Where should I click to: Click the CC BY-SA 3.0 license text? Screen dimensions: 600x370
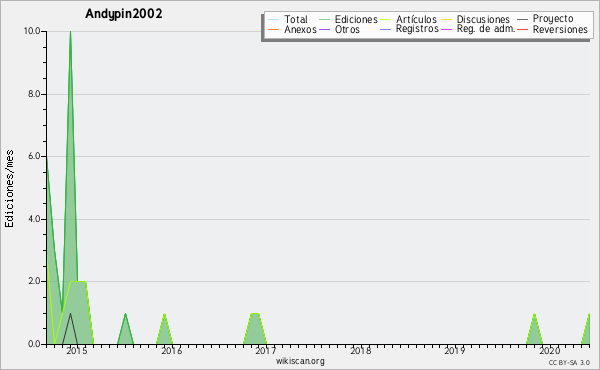(569, 362)
